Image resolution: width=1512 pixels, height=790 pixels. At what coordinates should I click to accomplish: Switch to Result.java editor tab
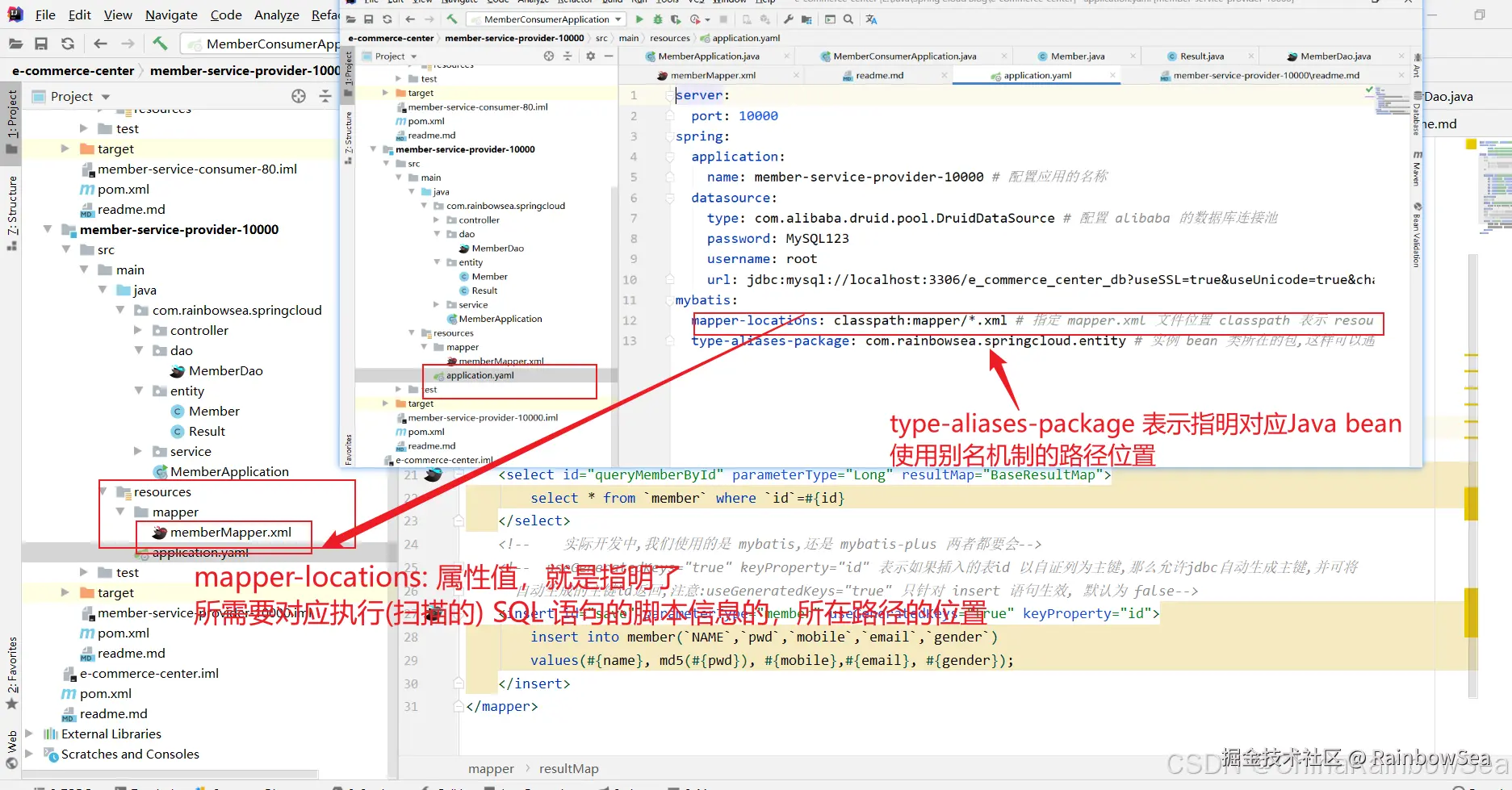click(1202, 56)
